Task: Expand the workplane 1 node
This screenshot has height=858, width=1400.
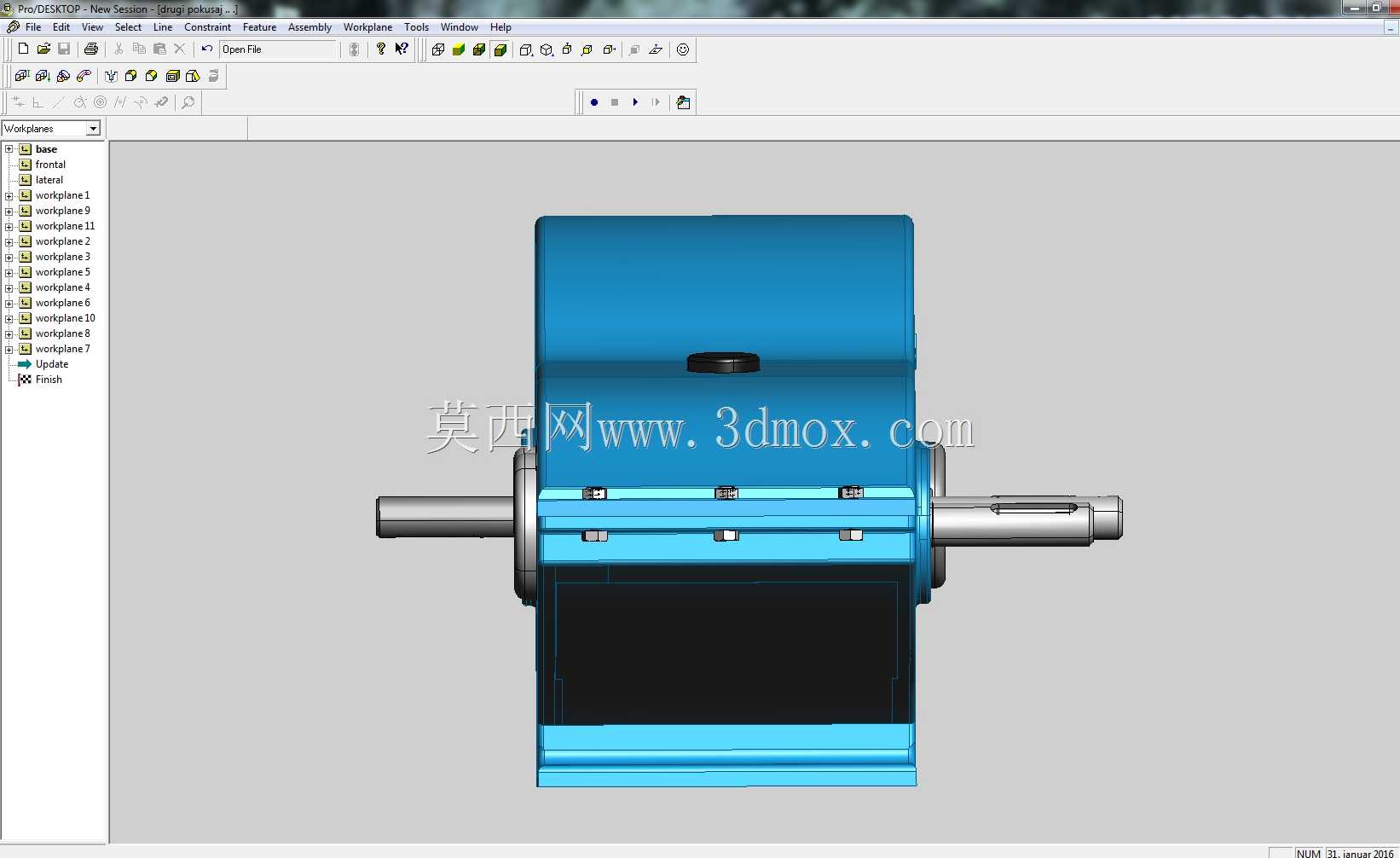Action: tap(9, 195)
